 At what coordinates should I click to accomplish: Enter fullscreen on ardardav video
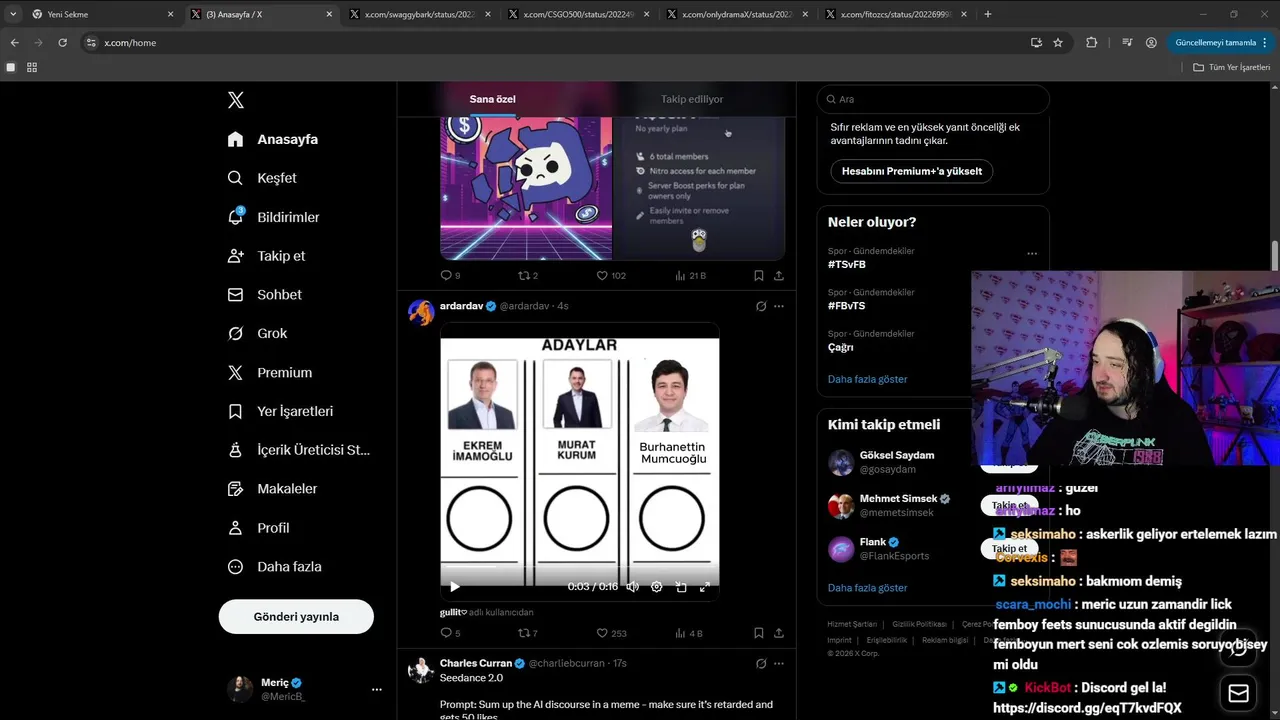705,587
